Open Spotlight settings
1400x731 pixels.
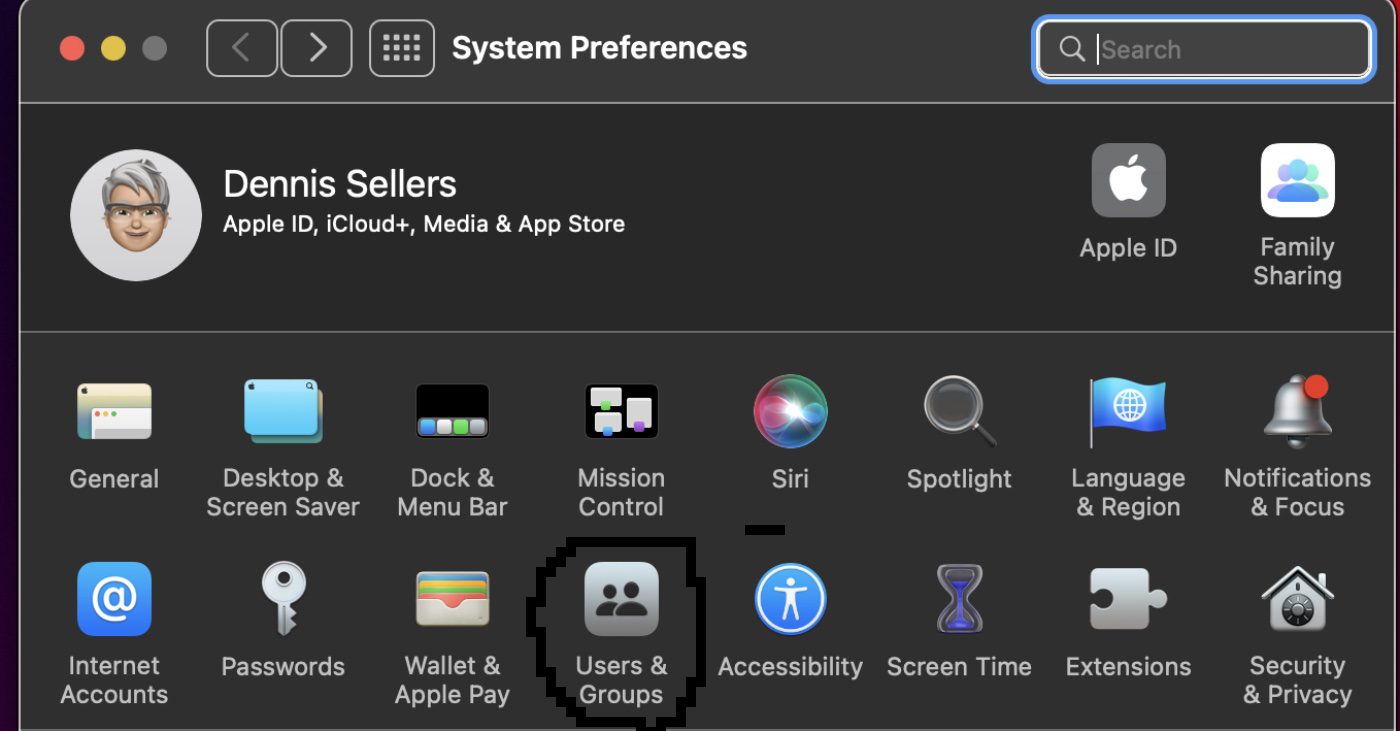point(959,411)
